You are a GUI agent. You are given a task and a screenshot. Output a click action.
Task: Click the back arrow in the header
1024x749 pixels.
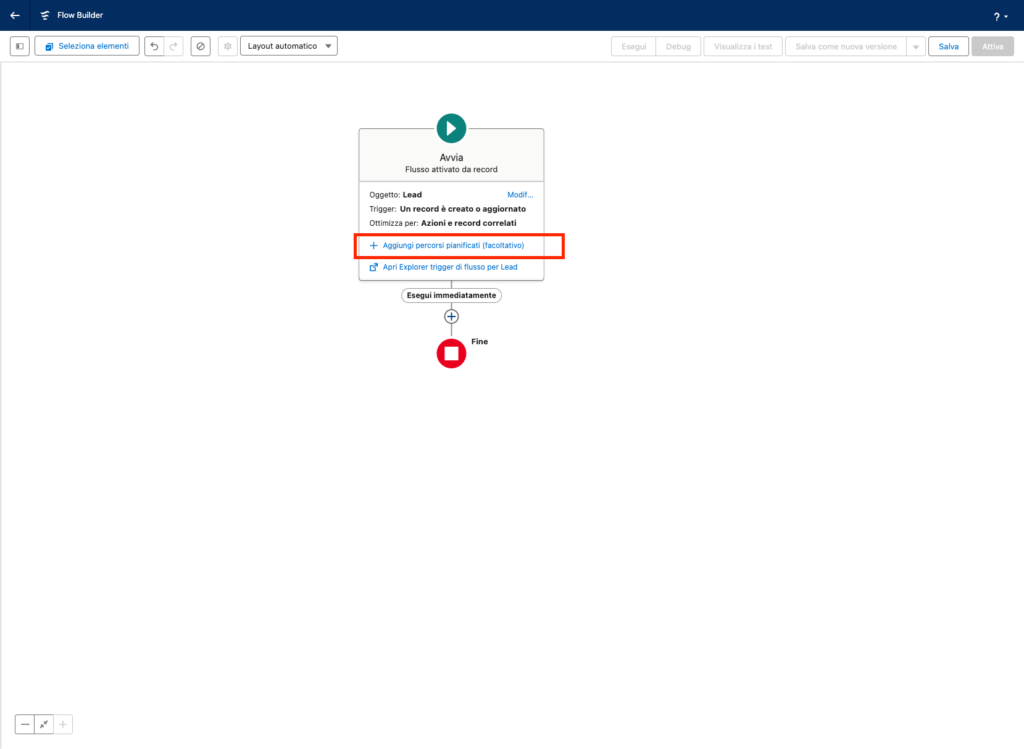click(x=15, y=15)
